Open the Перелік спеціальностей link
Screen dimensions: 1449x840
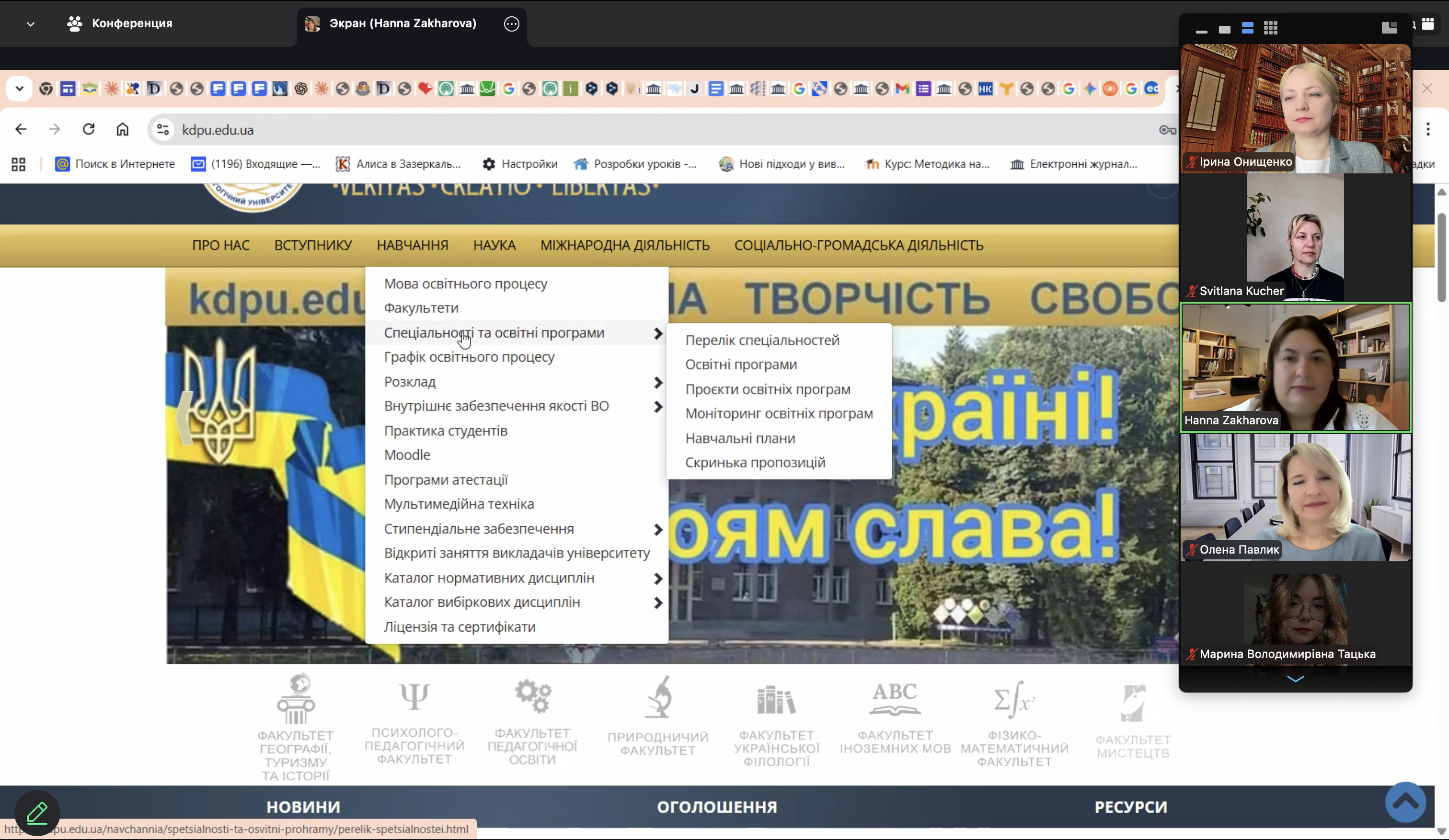tap(761, 340)
